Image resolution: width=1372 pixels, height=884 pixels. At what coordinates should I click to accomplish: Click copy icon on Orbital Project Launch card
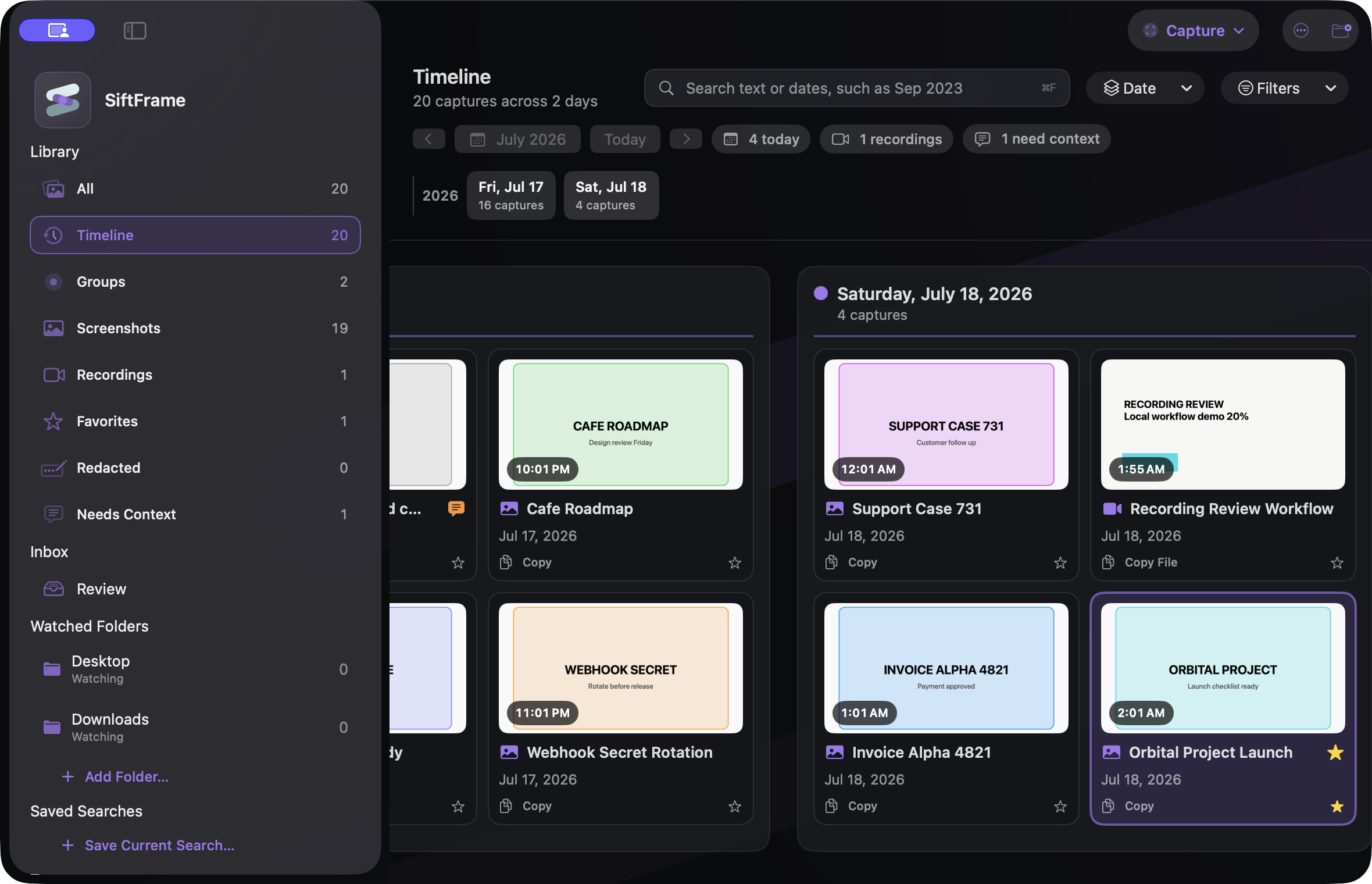[x=1108, y=806]
